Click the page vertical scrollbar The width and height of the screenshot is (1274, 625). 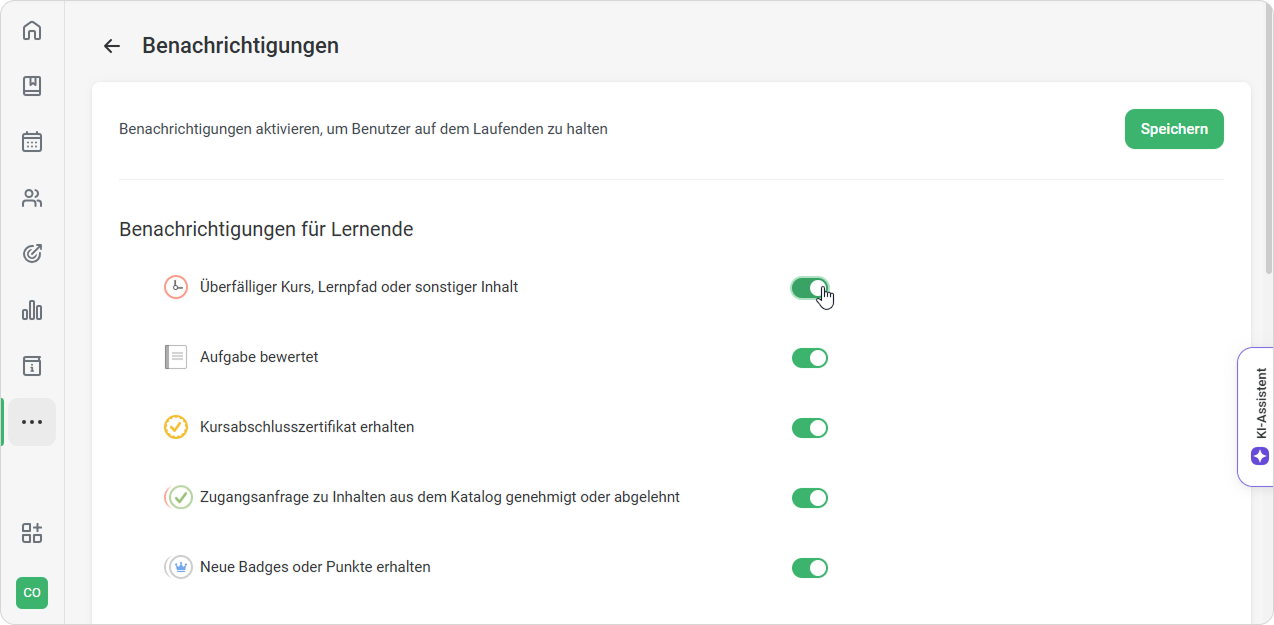tap(1267, 140)
